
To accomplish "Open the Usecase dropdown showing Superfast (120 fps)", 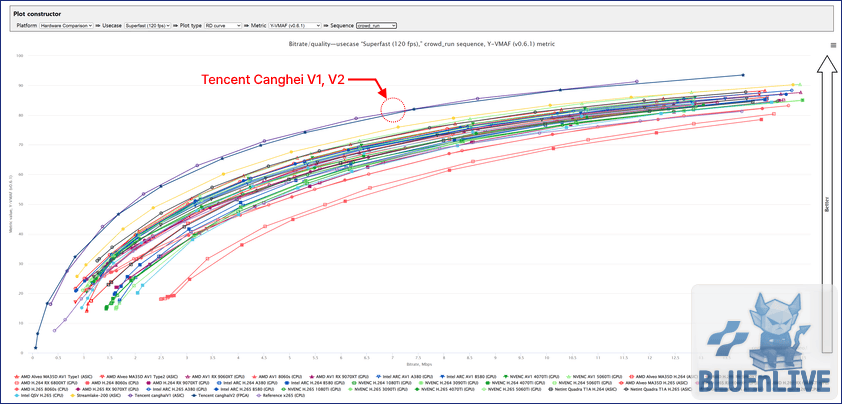I will tap(148, 25).
